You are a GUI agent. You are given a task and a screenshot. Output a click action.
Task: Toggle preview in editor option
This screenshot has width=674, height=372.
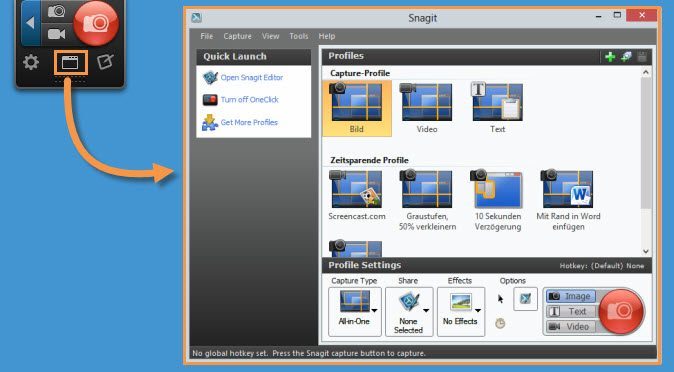525,298
